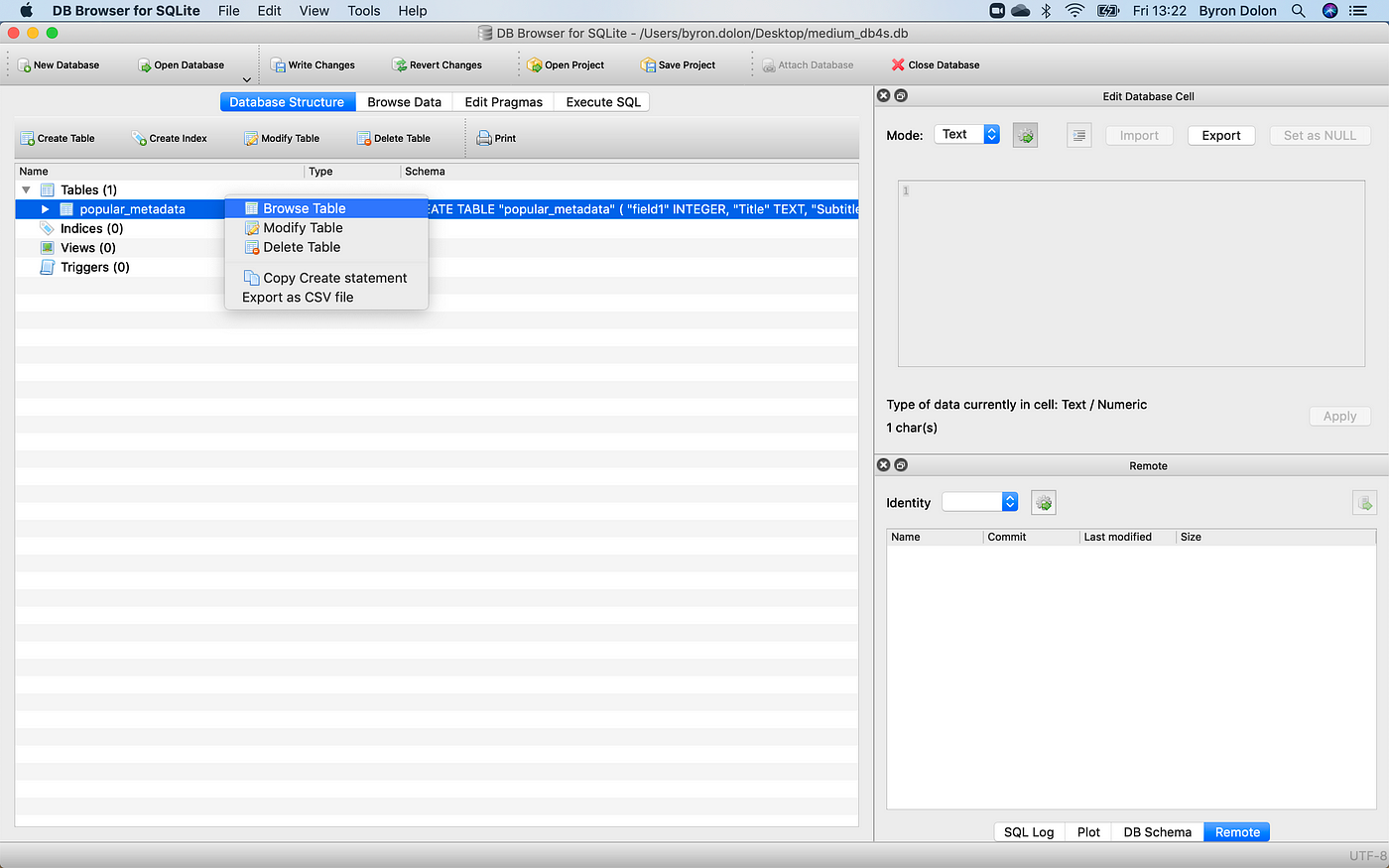The height and width of the screenshot is (868, 1389).
Task: Click the word wrap icon beside Import
Action: click(x=1079, y=136)
